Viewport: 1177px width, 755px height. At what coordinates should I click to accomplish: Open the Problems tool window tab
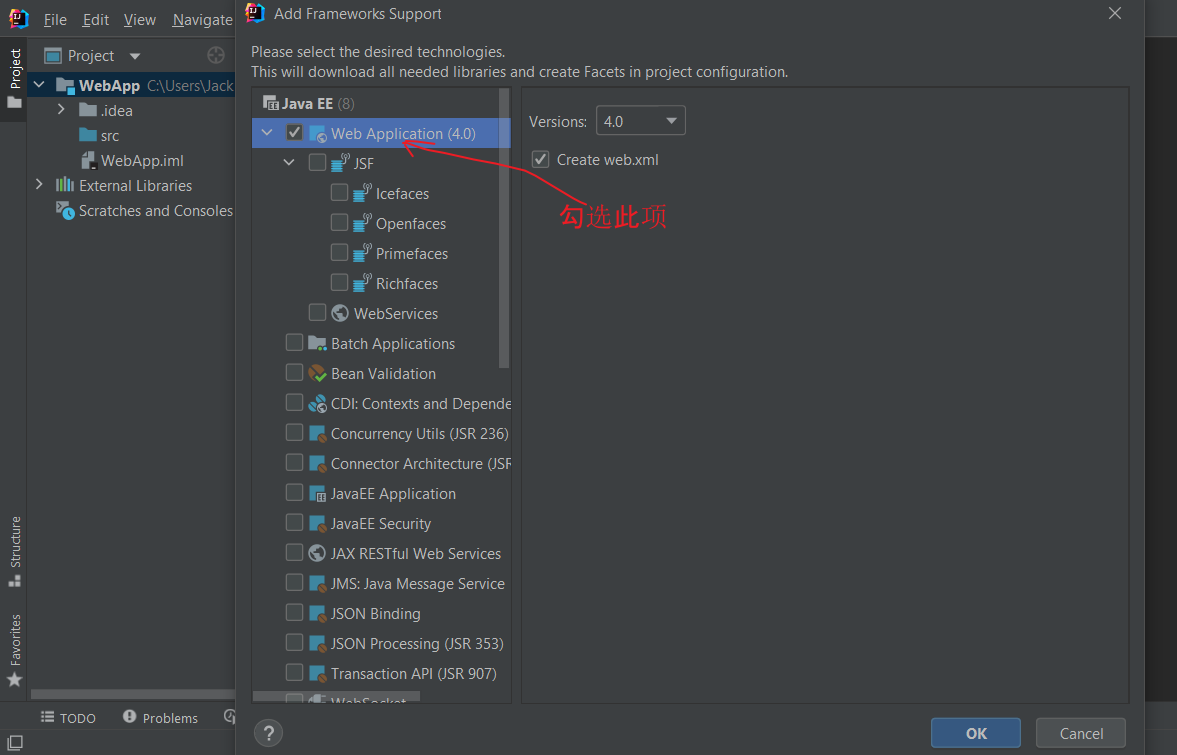pos(161,717)
